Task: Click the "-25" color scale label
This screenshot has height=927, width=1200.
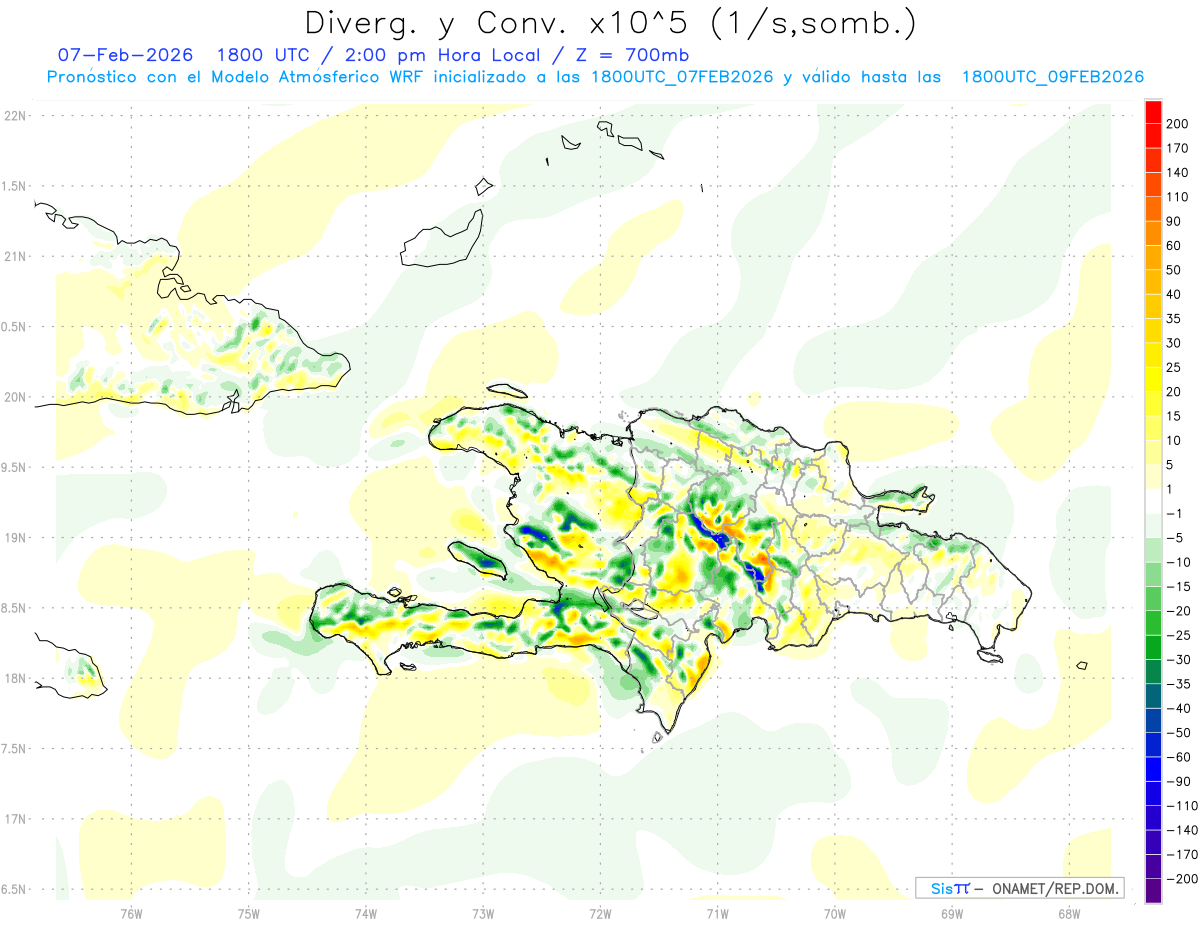Action: tap(1179, 635)
